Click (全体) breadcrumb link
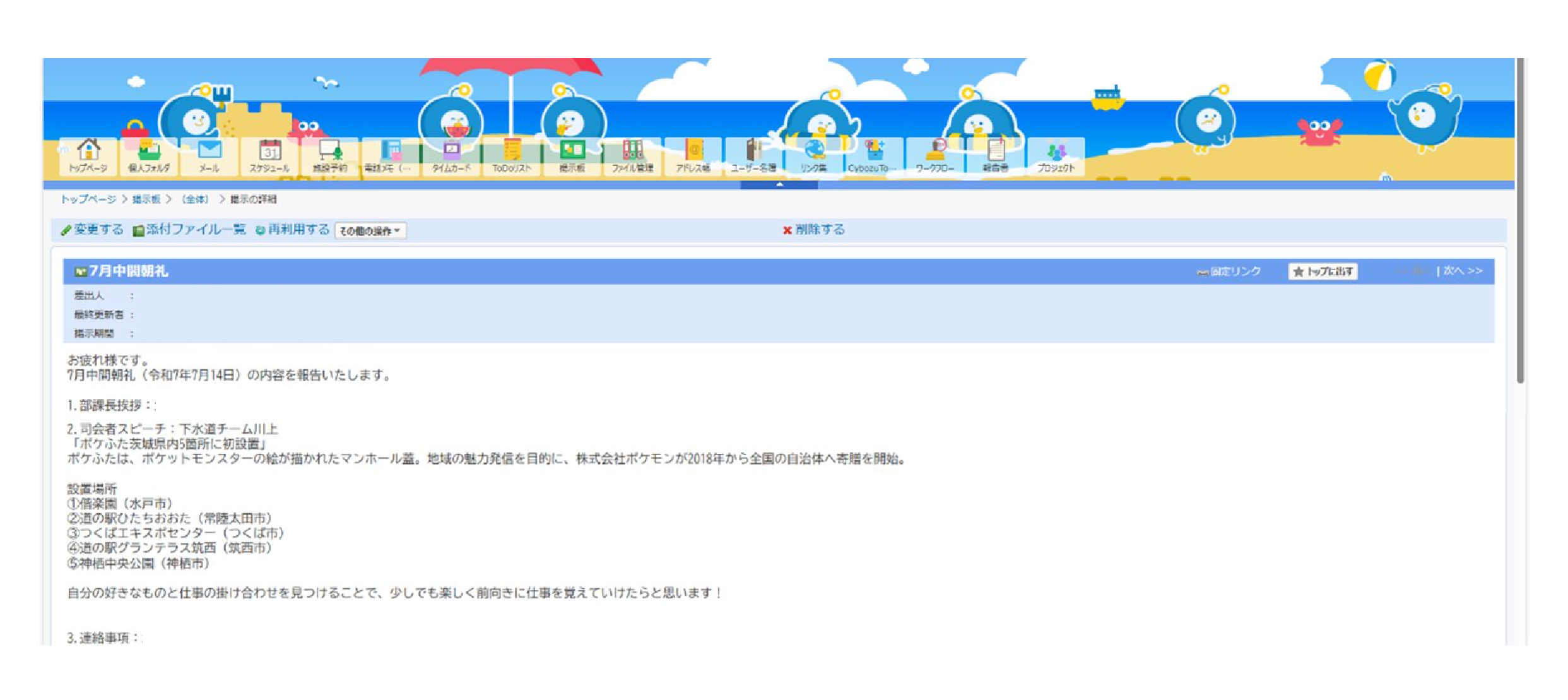This screenshot has width=1568, height=700. pyautogui.click(x=195, y=199)
